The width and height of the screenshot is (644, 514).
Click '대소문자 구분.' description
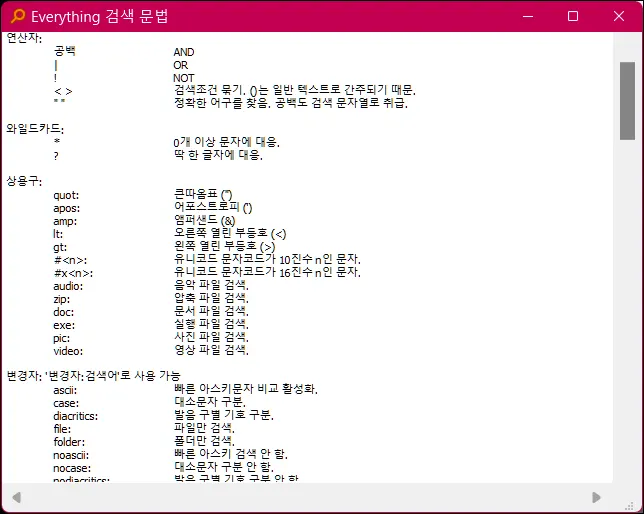tap(209, 401)
